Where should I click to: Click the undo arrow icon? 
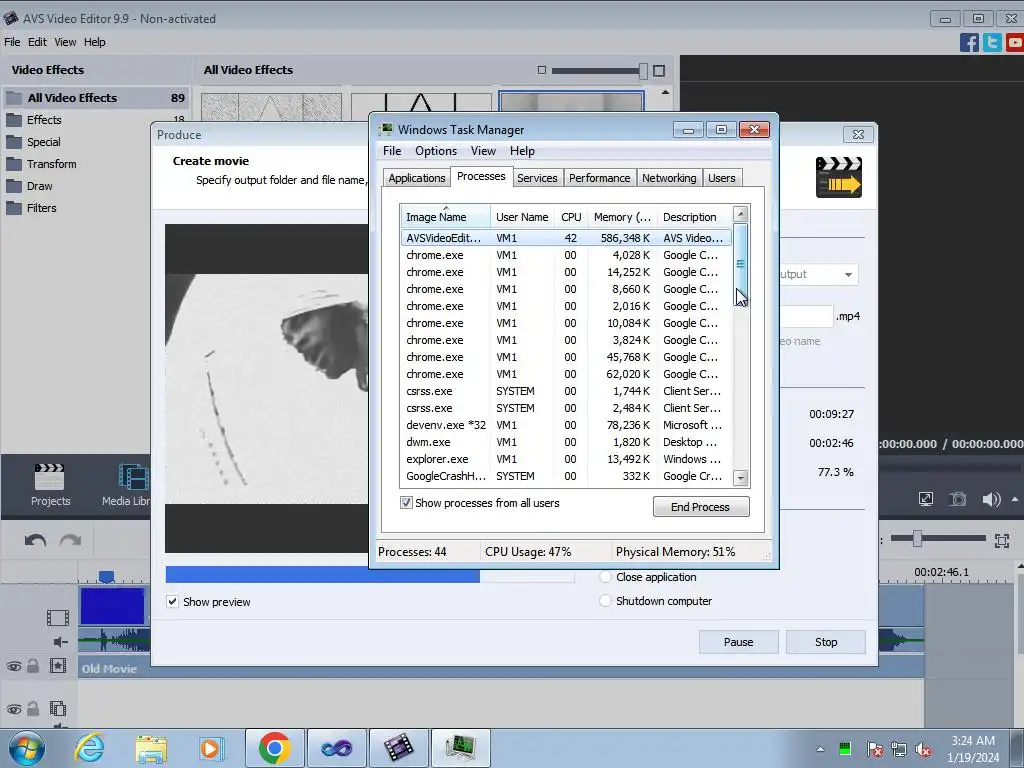(35, 540)
